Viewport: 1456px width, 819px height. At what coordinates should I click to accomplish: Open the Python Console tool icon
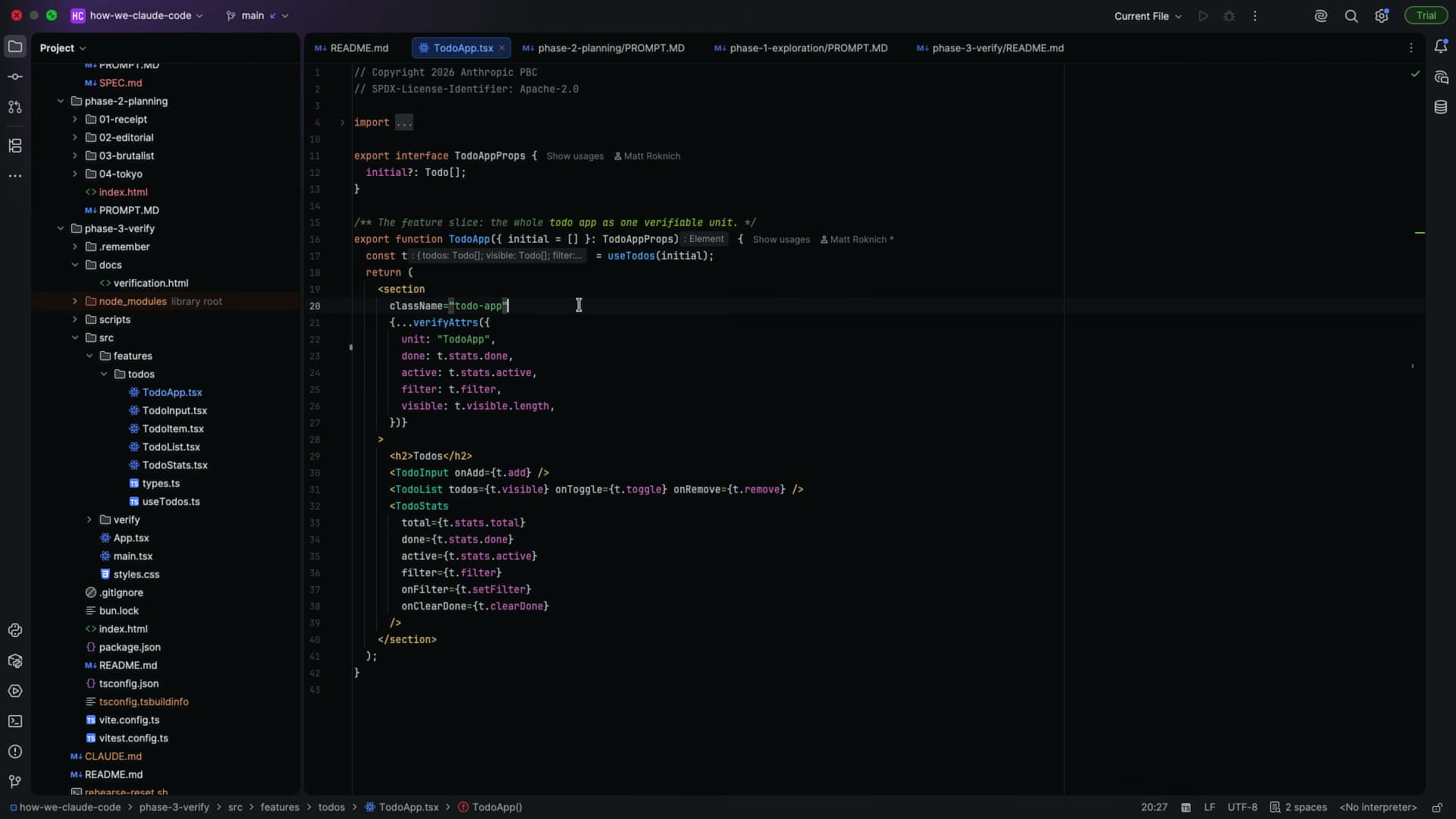[x=15, y=630]
